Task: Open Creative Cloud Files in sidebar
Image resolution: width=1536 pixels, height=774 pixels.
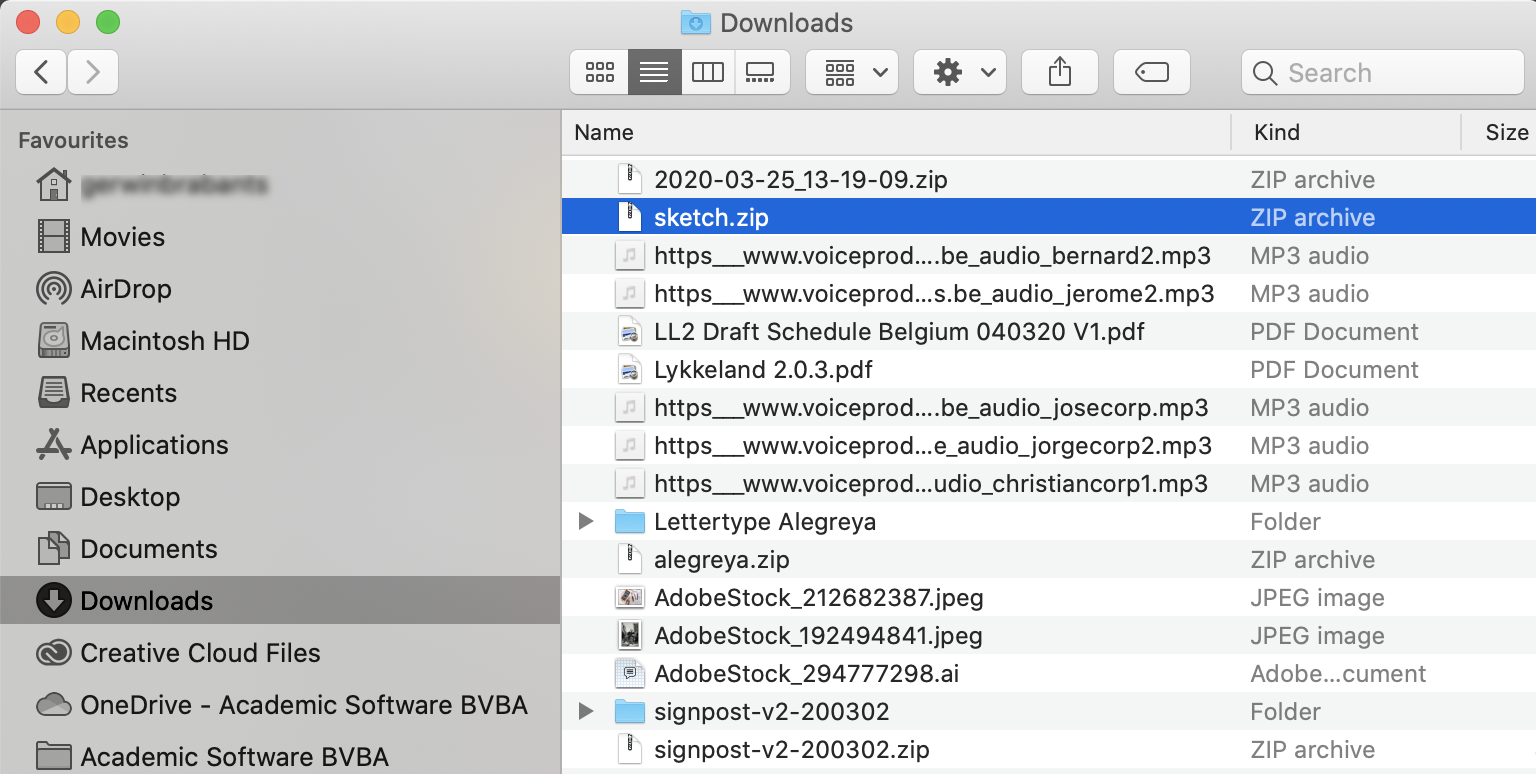Action: pos(280,653)
